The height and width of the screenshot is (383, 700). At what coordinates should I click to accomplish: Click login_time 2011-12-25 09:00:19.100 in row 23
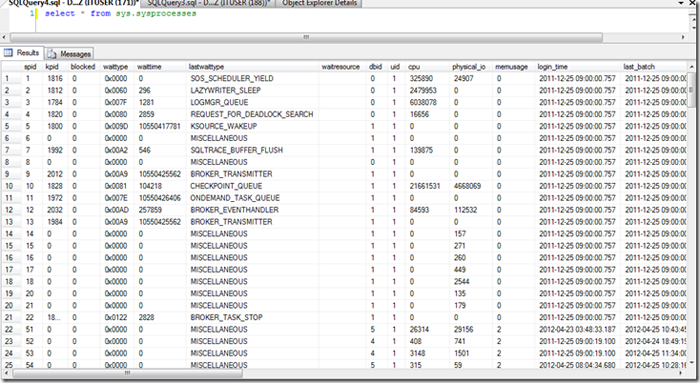coord(578,341)
